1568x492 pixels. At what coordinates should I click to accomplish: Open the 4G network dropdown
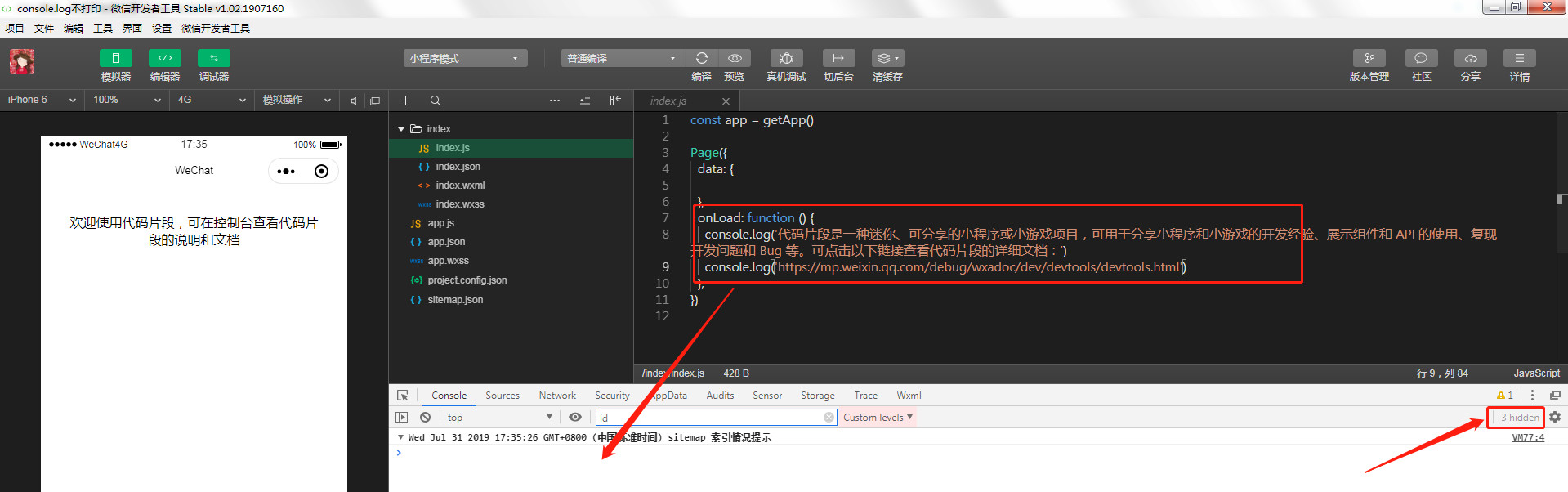212,100
